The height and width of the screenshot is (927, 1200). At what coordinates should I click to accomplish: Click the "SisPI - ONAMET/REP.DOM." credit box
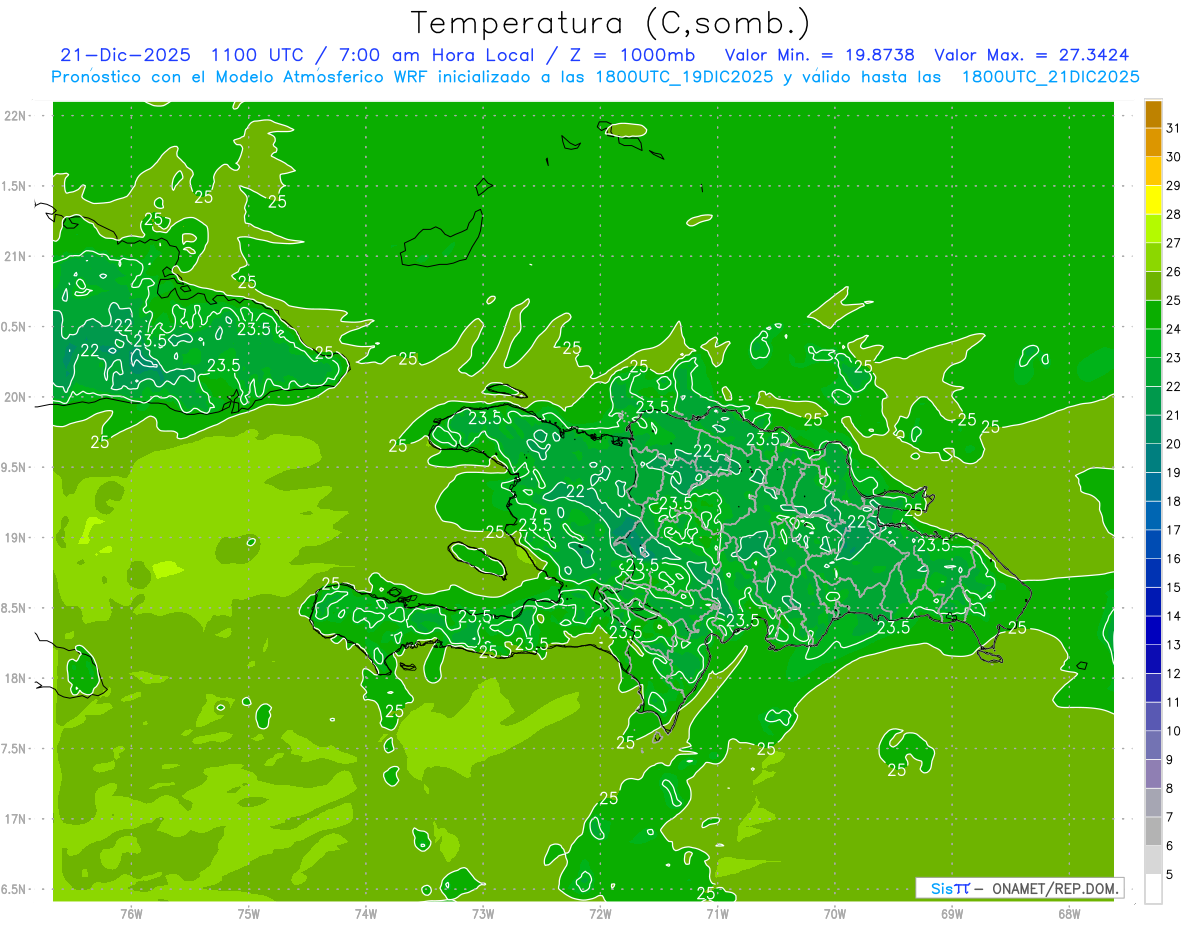coord(1020,888)
